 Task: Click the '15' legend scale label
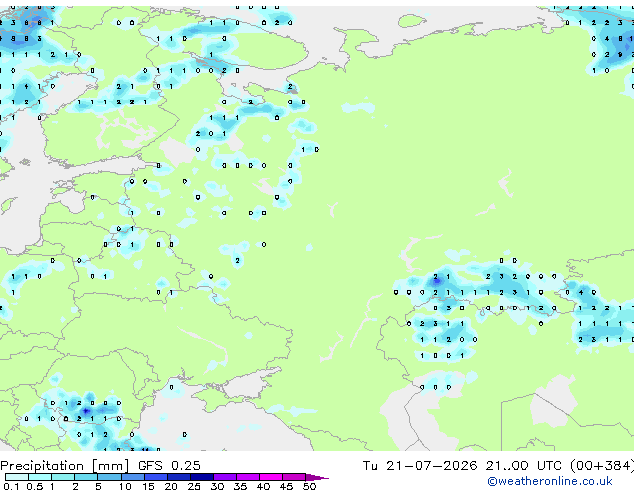[x=148, y=486]
